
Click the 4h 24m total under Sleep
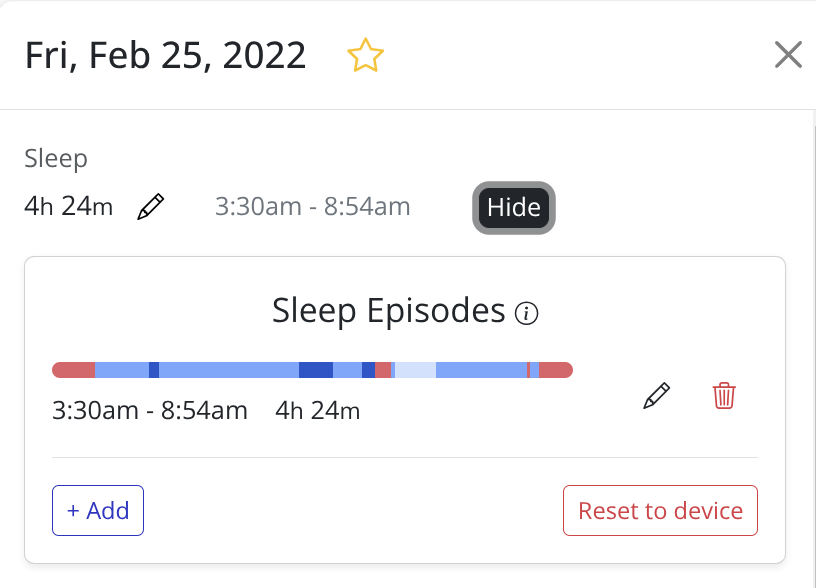coord(69,207)
